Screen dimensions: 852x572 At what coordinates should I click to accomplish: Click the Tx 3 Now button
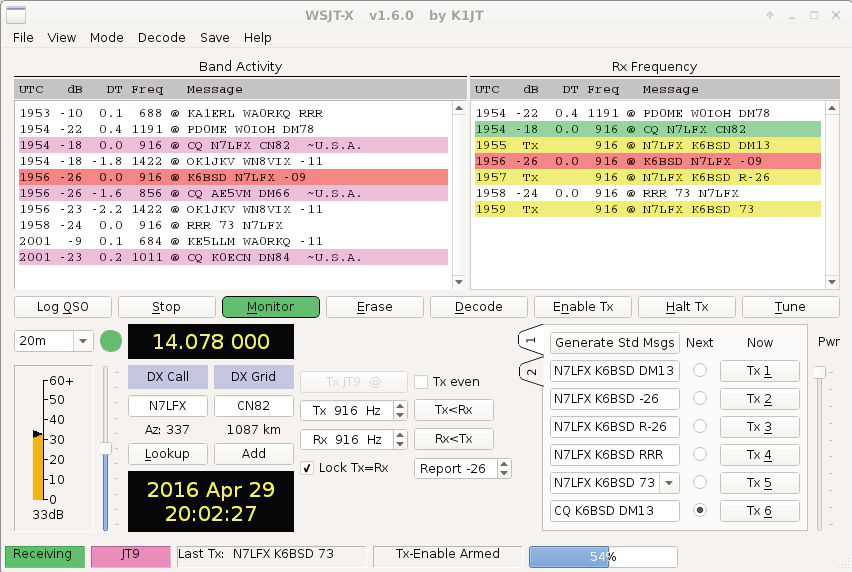pyautogui.click(x=760, y=427)
